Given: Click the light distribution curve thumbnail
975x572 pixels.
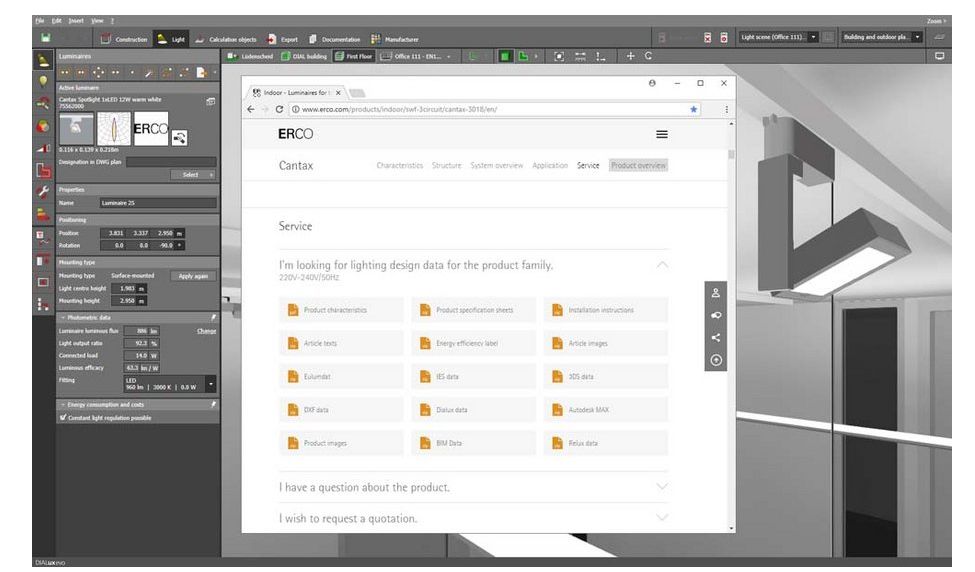Looking at the screenshot, I should [x=114, y=129].
